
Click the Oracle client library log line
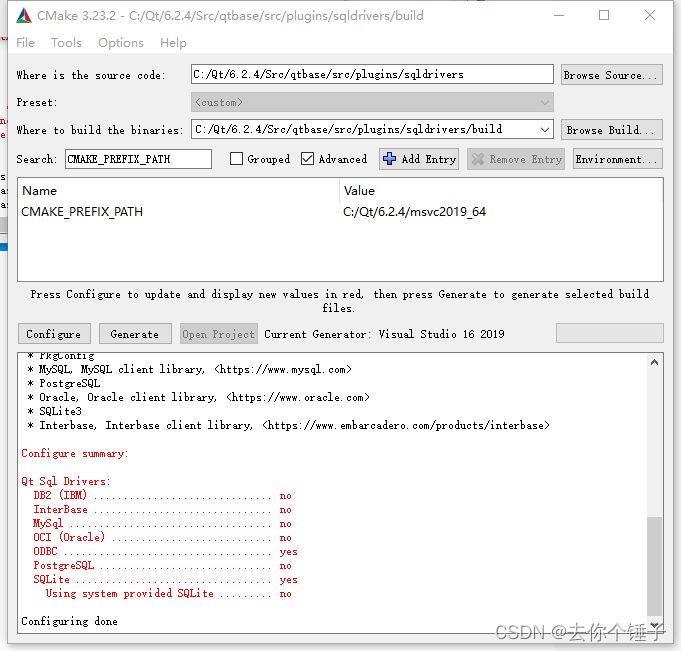coord(198,397)
